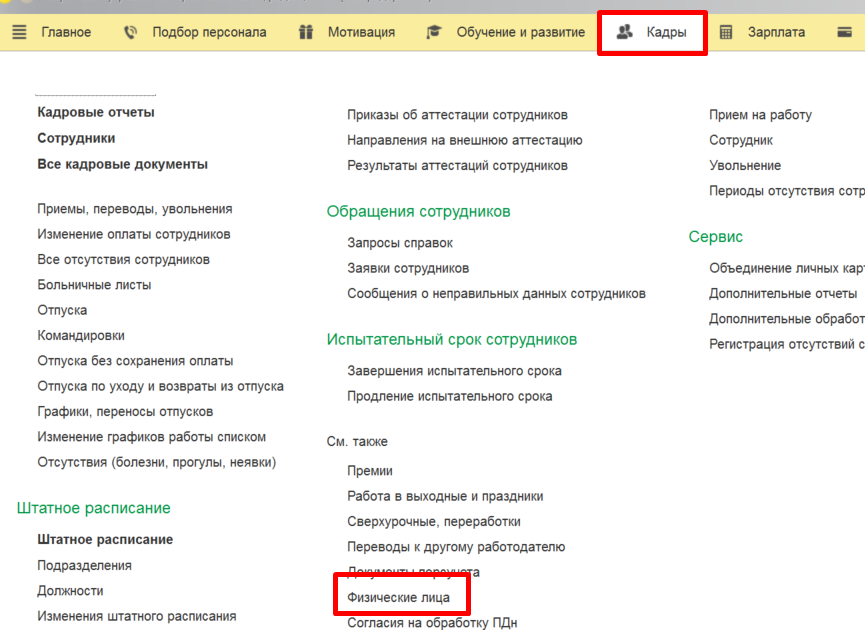Switch to the Главное tab
Viewport: 865px width, 630px height.
(64, 31)
